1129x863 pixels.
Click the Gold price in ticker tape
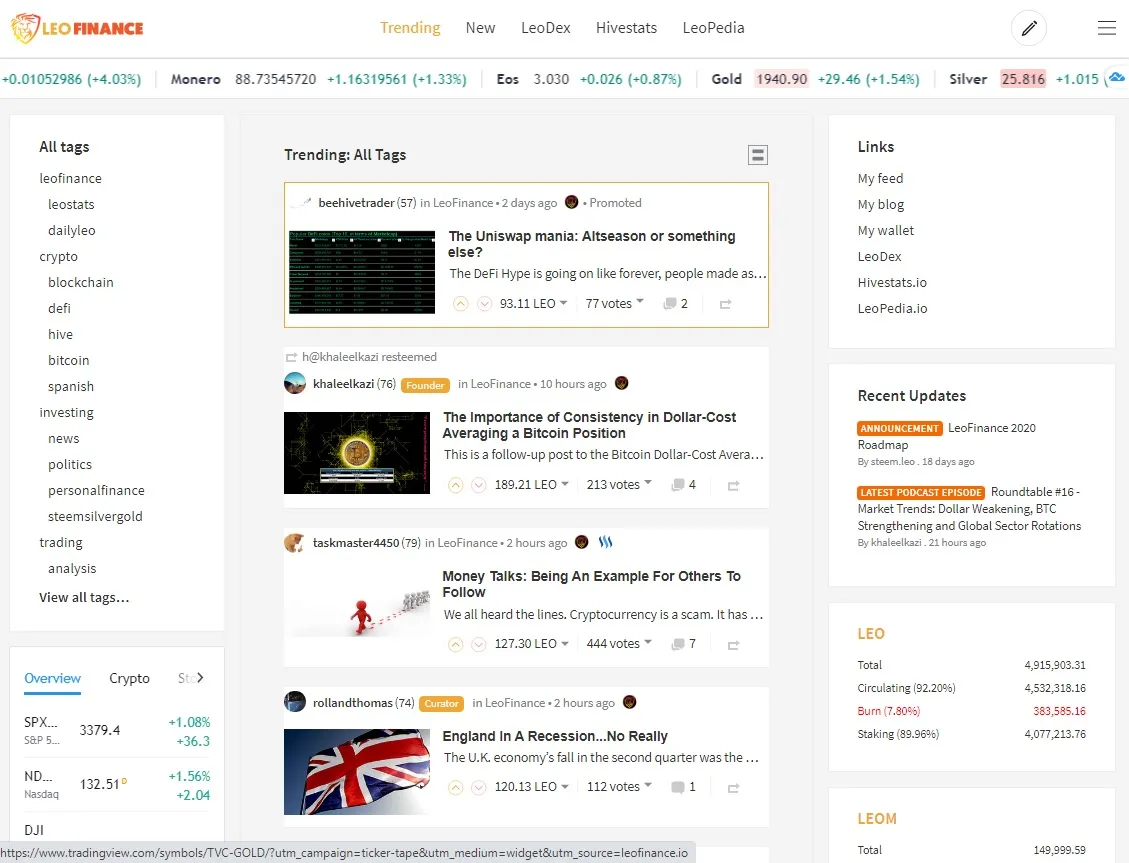point(781,79)
